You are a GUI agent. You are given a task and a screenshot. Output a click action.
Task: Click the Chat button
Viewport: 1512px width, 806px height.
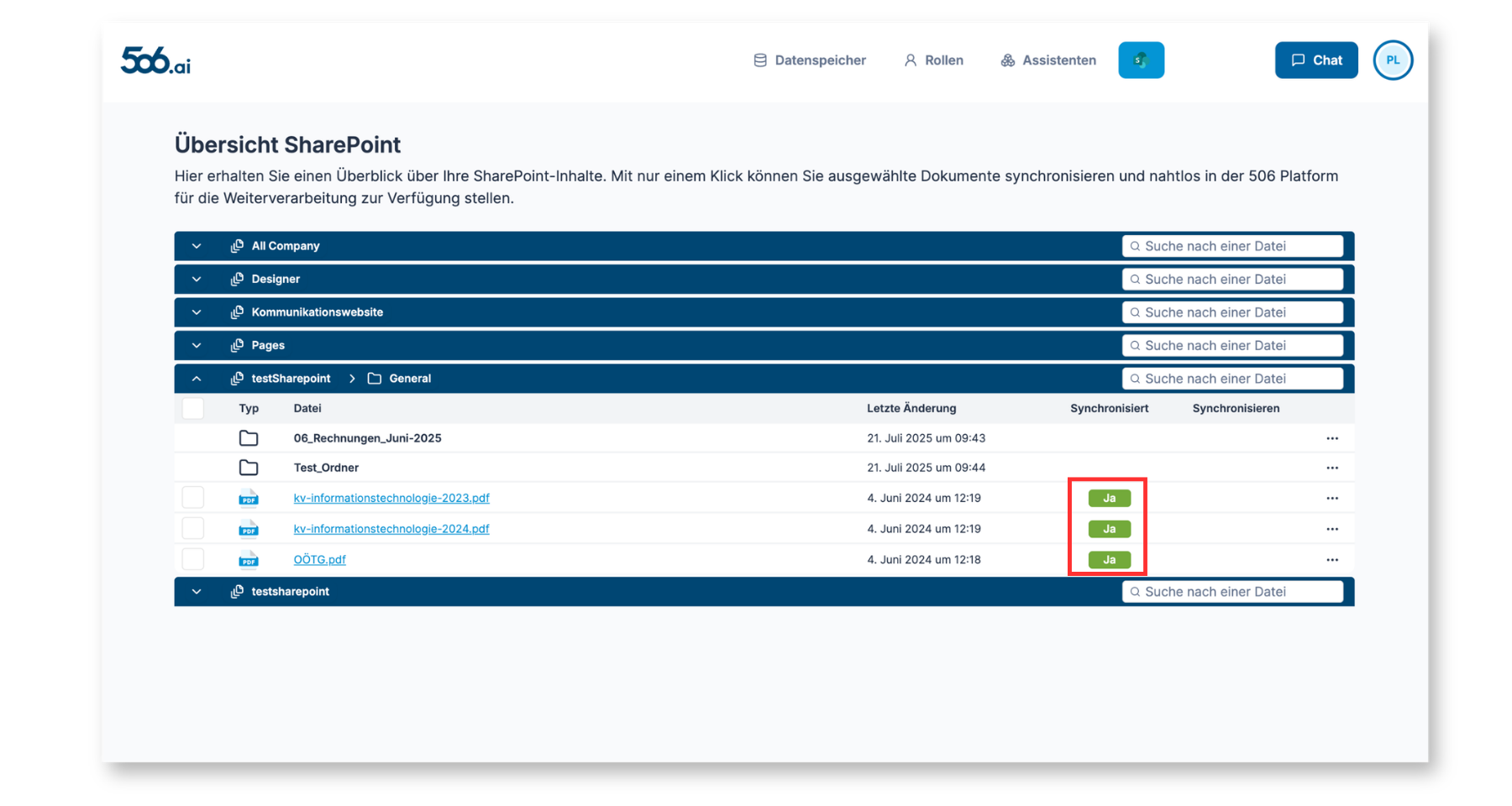1316,60
